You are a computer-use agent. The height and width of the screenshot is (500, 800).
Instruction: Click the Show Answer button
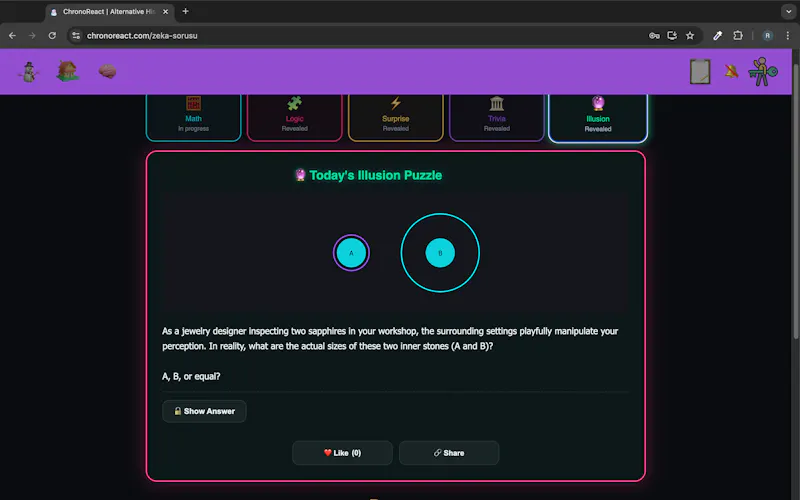[x=204, y=411]
